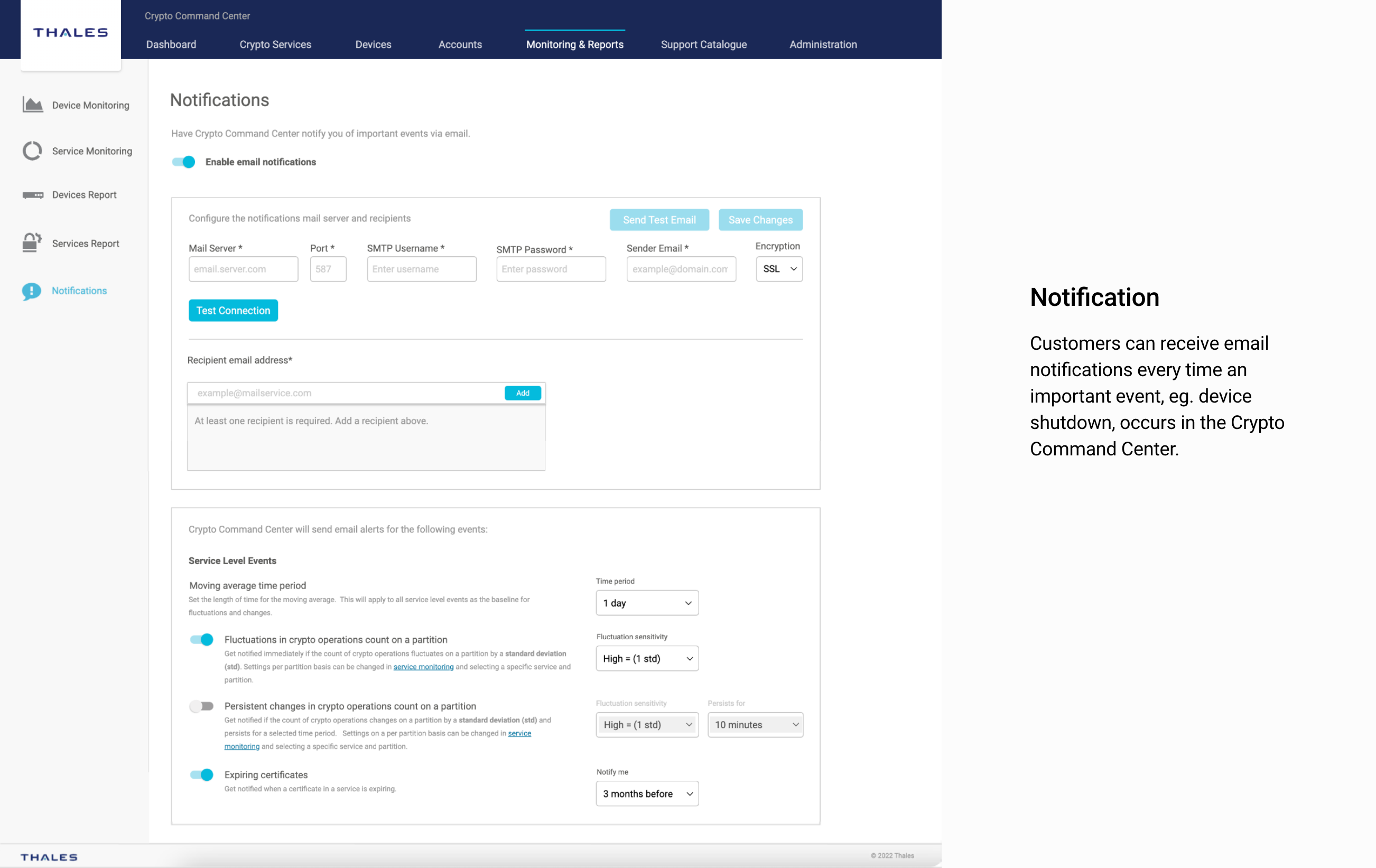Click Send Test Email button
Image resolution: width=1376 pixels, height=868 pixels.
tap(659, 220)
